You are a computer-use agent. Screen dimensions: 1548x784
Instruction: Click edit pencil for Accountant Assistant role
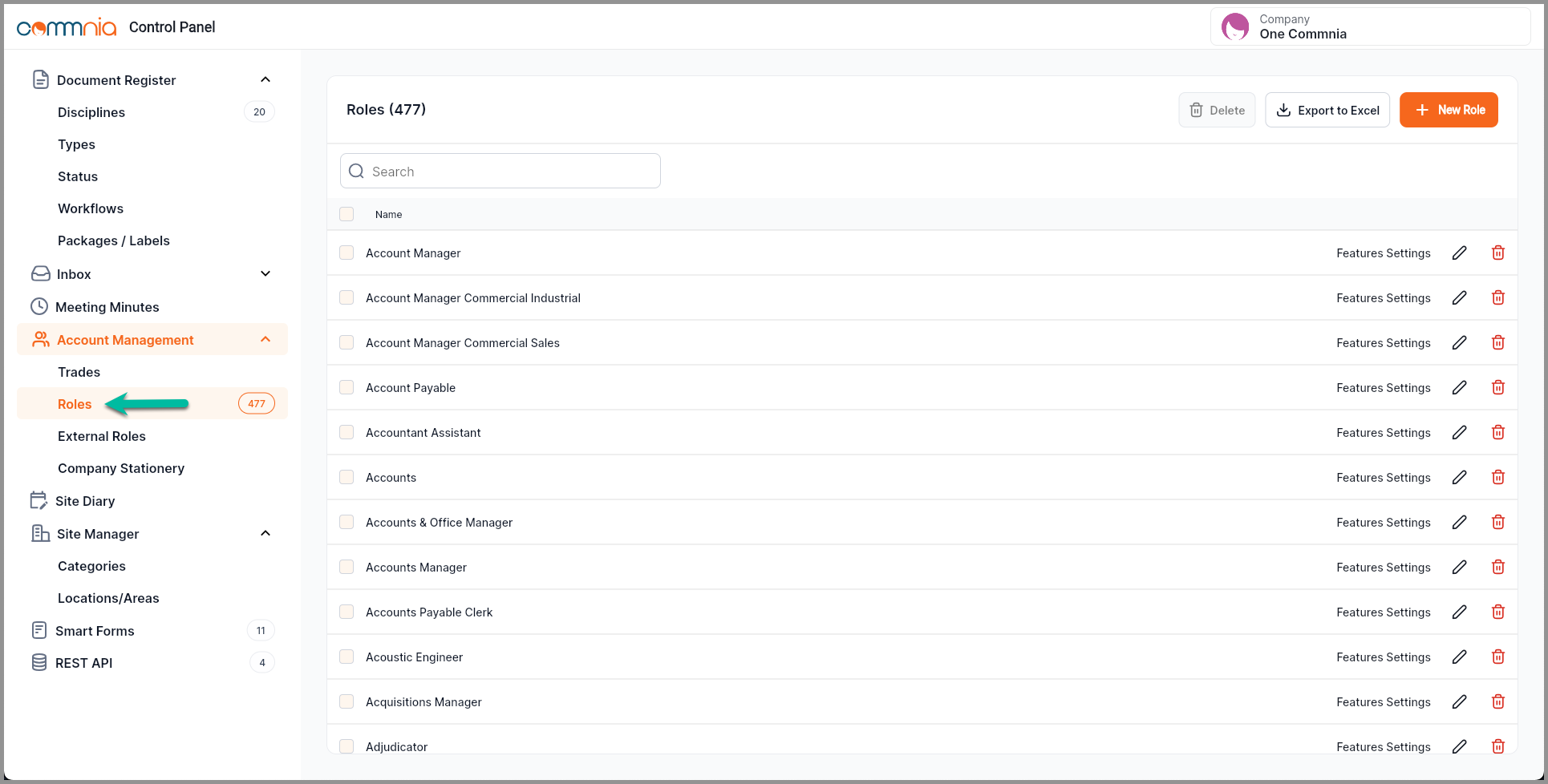coord(1459,433)
